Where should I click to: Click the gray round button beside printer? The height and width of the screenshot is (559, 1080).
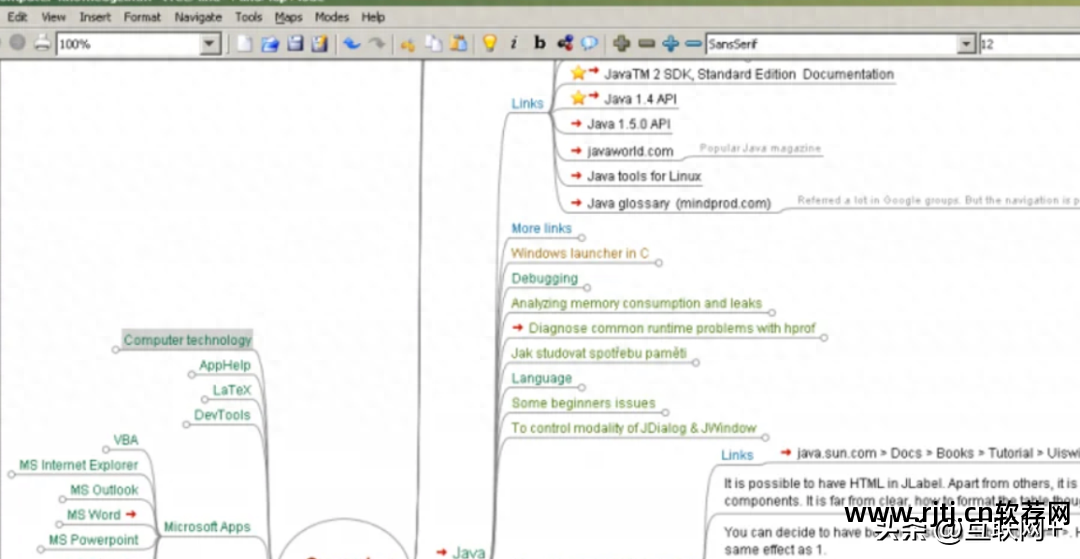(18, 43)
